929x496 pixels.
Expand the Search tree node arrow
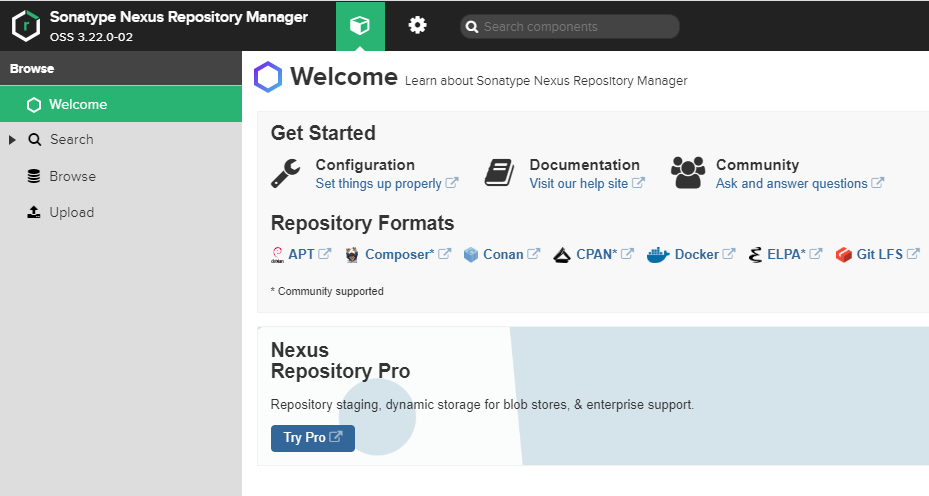coord(12,140)
